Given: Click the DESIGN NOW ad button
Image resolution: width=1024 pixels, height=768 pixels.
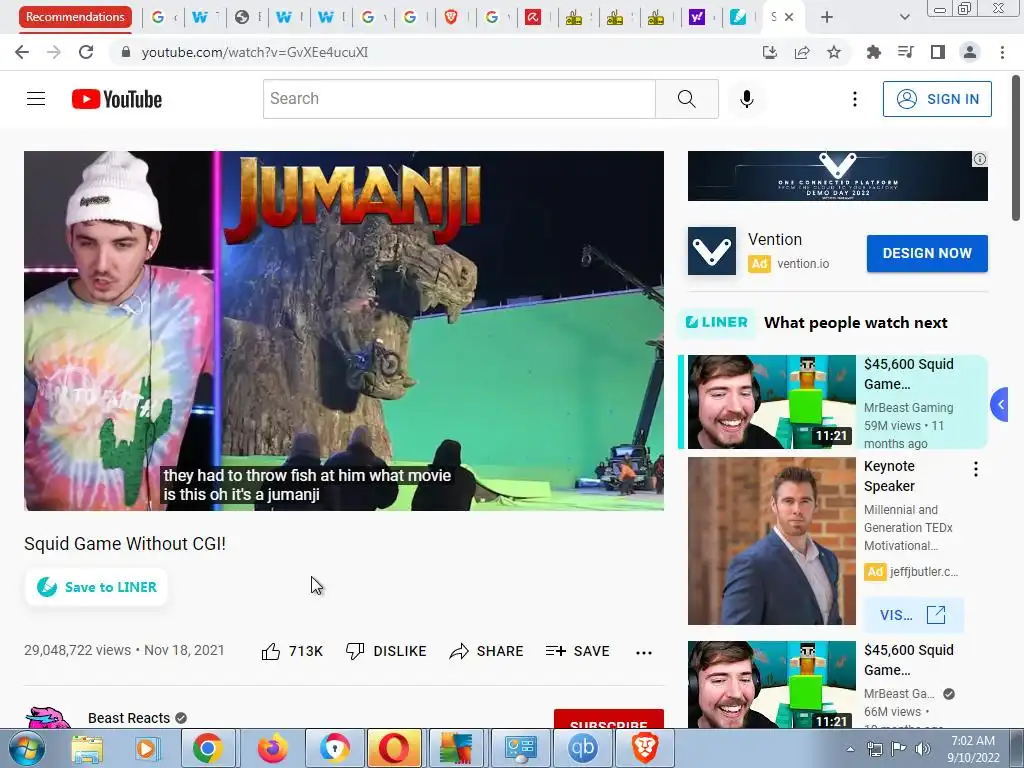Looking at the screenshot, I should pyautogui.click(x=927, y=253).
